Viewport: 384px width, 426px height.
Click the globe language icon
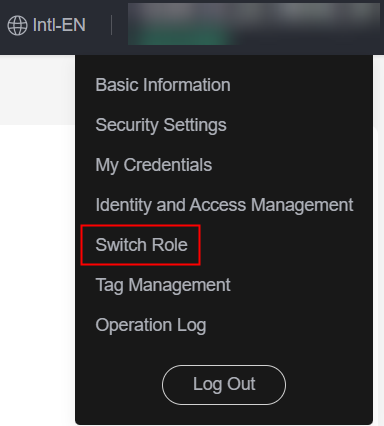point(17,25)
